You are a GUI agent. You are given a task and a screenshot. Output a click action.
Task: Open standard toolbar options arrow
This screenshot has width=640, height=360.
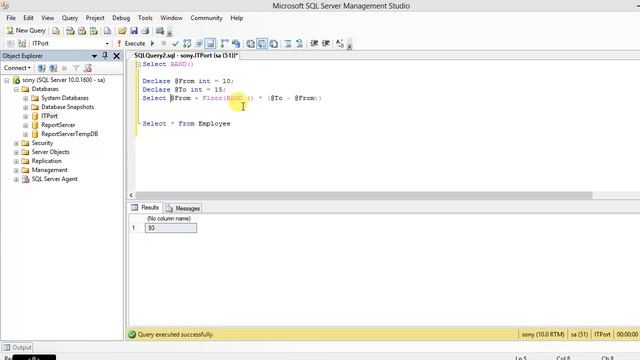pyautogui.click(x=169, y=32)
